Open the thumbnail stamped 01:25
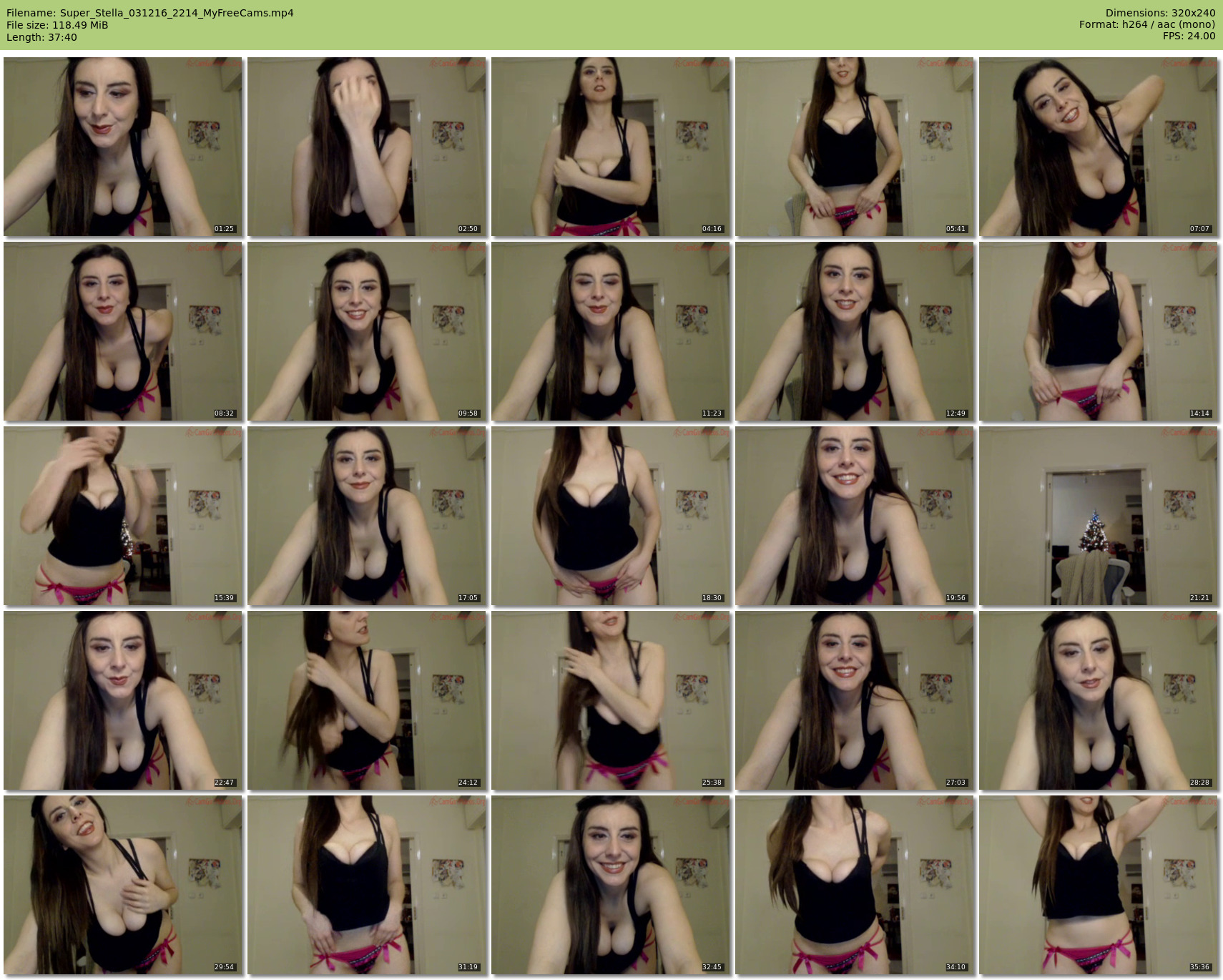Screen dimensions: 1223x980 [x=123, y=147]
